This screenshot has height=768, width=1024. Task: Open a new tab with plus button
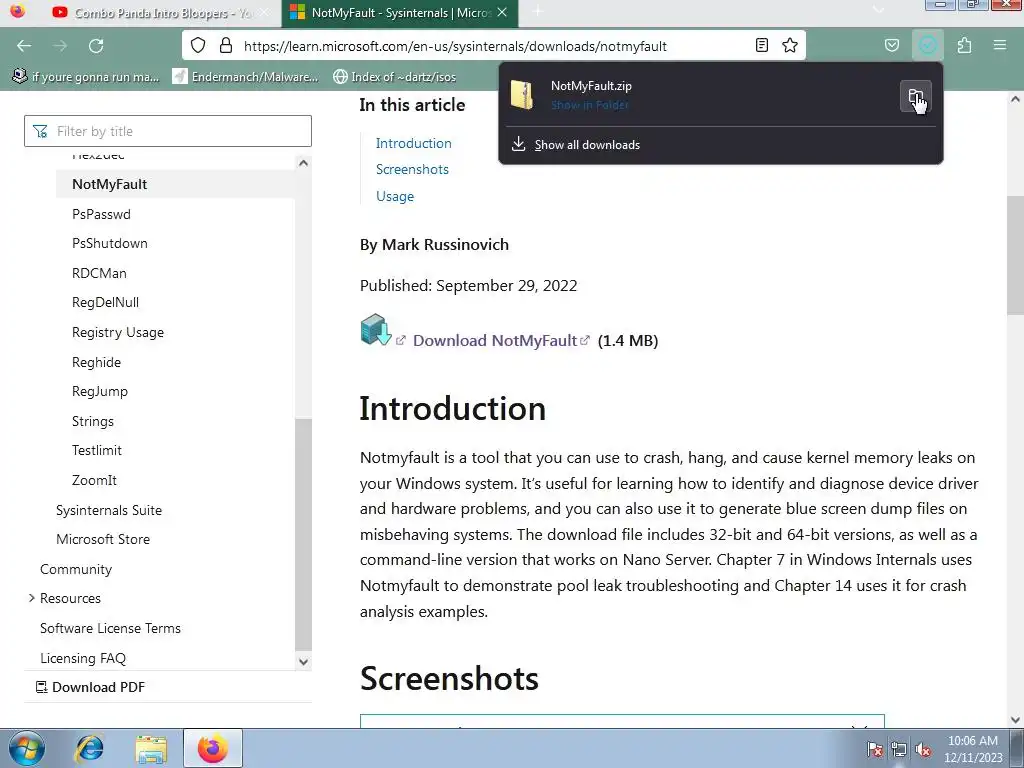tap(537, 11)
